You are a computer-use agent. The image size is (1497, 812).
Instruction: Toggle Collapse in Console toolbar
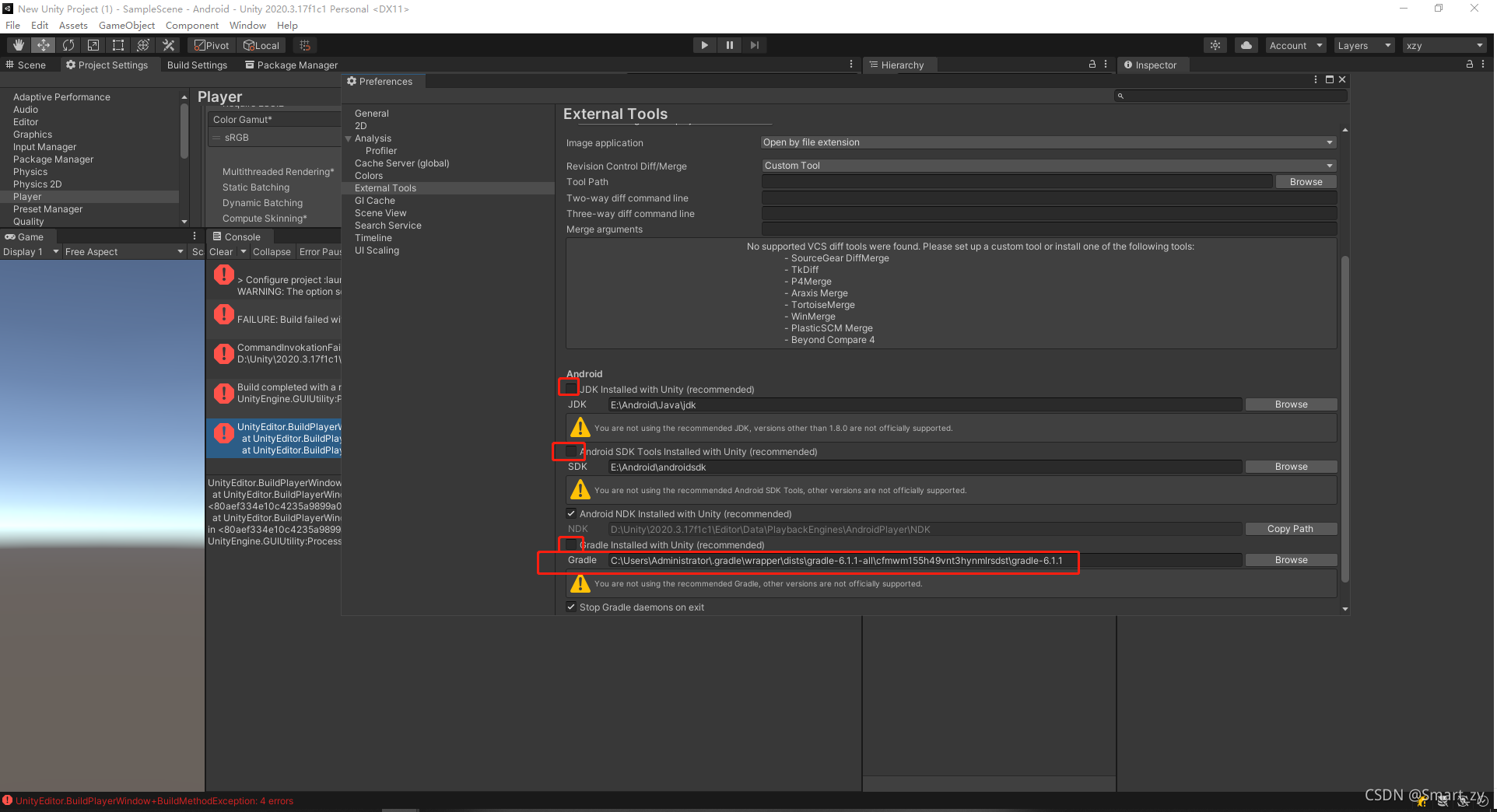[x=272, y=251]
